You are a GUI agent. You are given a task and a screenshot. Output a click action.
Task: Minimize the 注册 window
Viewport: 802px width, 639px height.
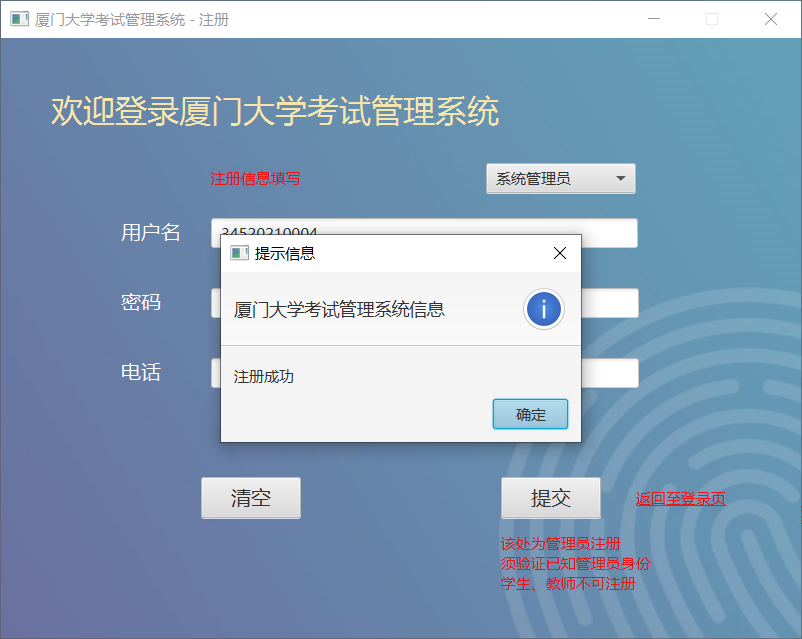click(x=654, y=19)
